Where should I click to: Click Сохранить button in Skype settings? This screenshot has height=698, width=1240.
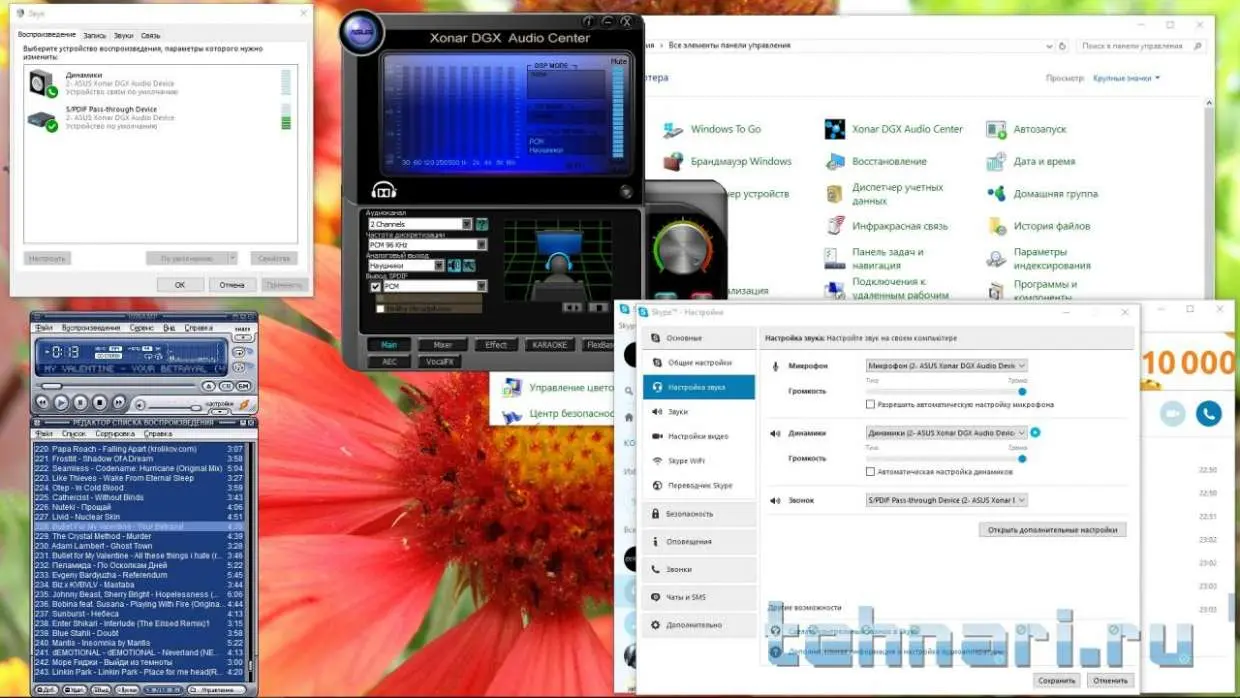1057,680
